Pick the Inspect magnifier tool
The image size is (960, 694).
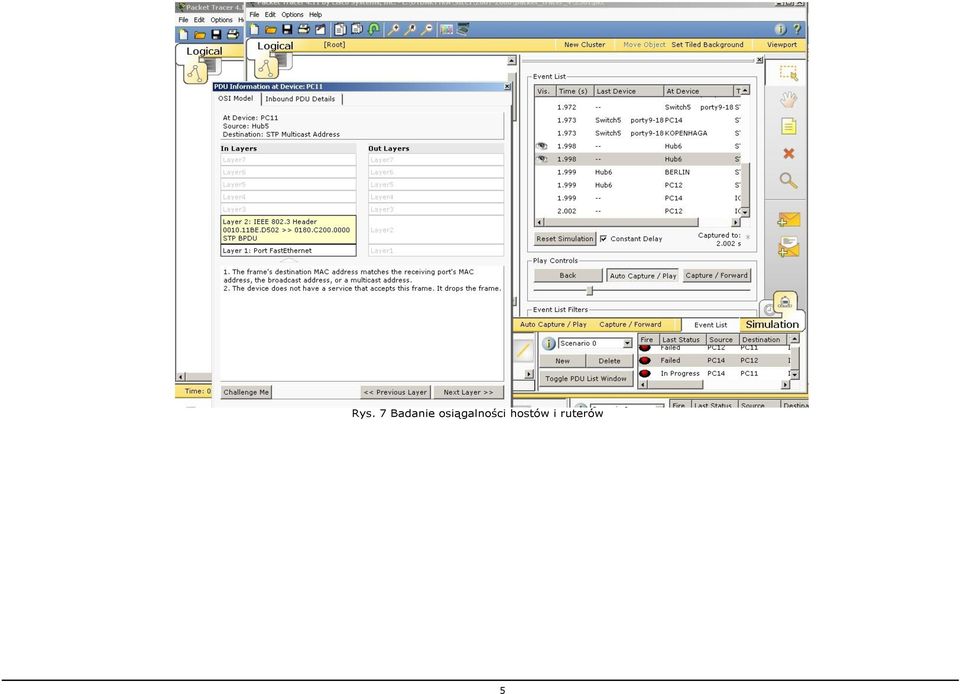coord(789,181)
